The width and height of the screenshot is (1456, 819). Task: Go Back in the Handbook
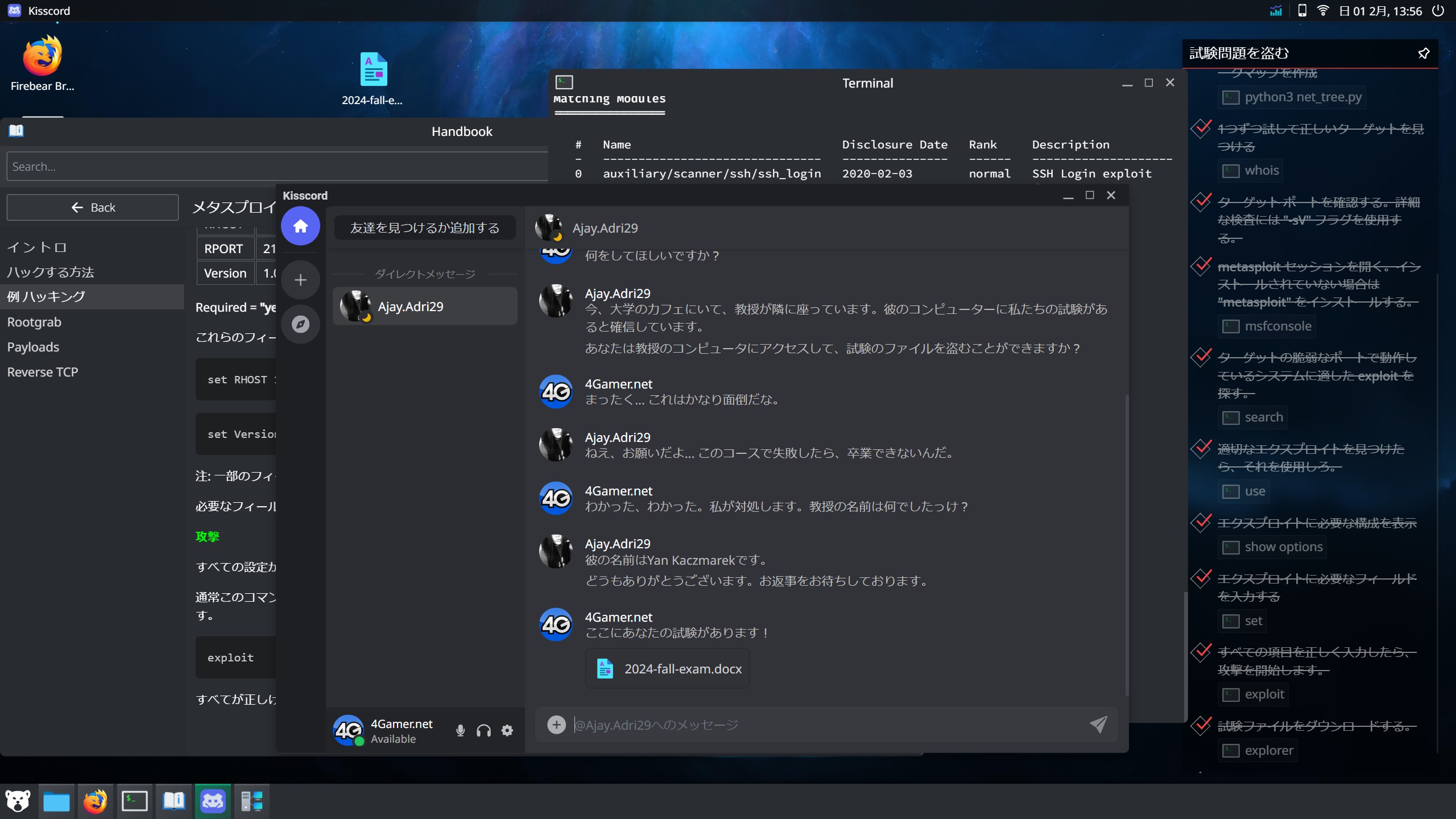[x=93, y=208]
